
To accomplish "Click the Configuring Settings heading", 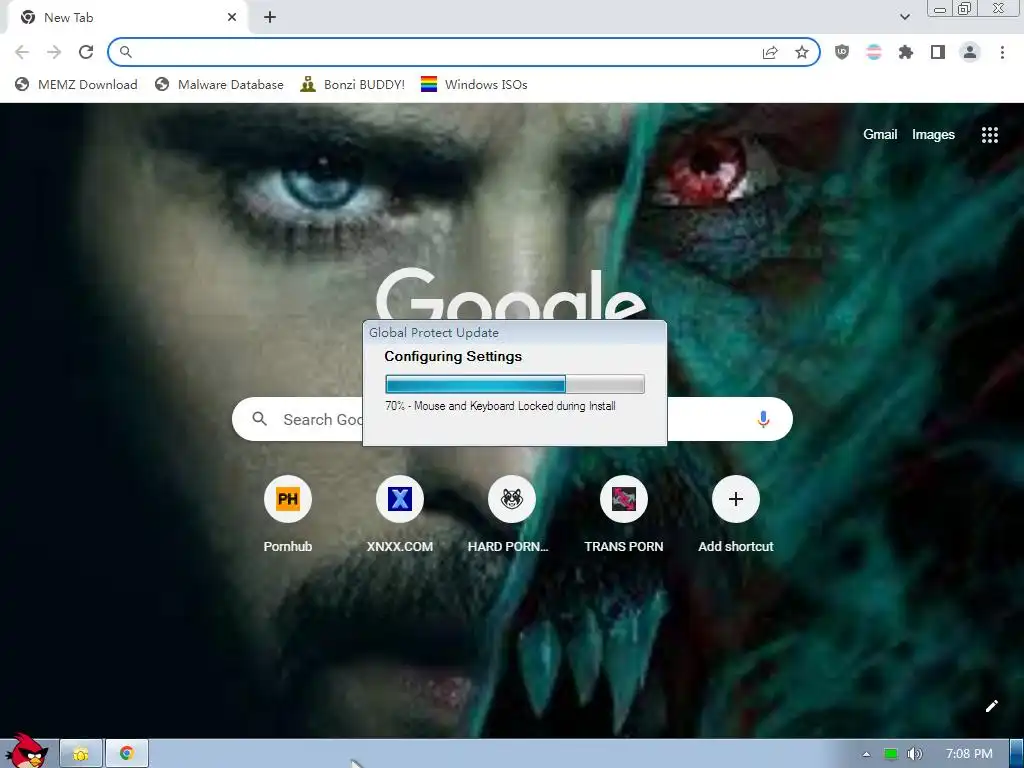I will [x=453, y=357].
